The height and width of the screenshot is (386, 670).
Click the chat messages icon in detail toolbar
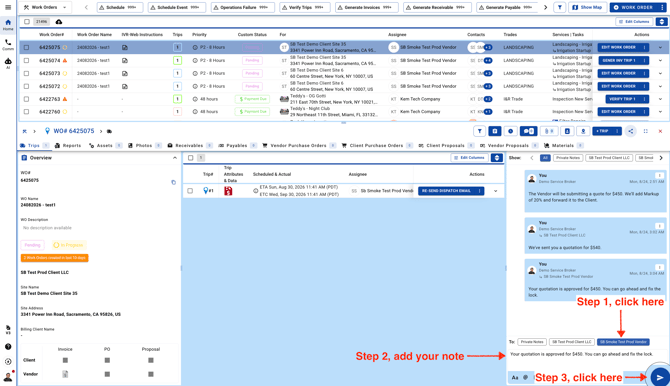click(x=529, y=131)
